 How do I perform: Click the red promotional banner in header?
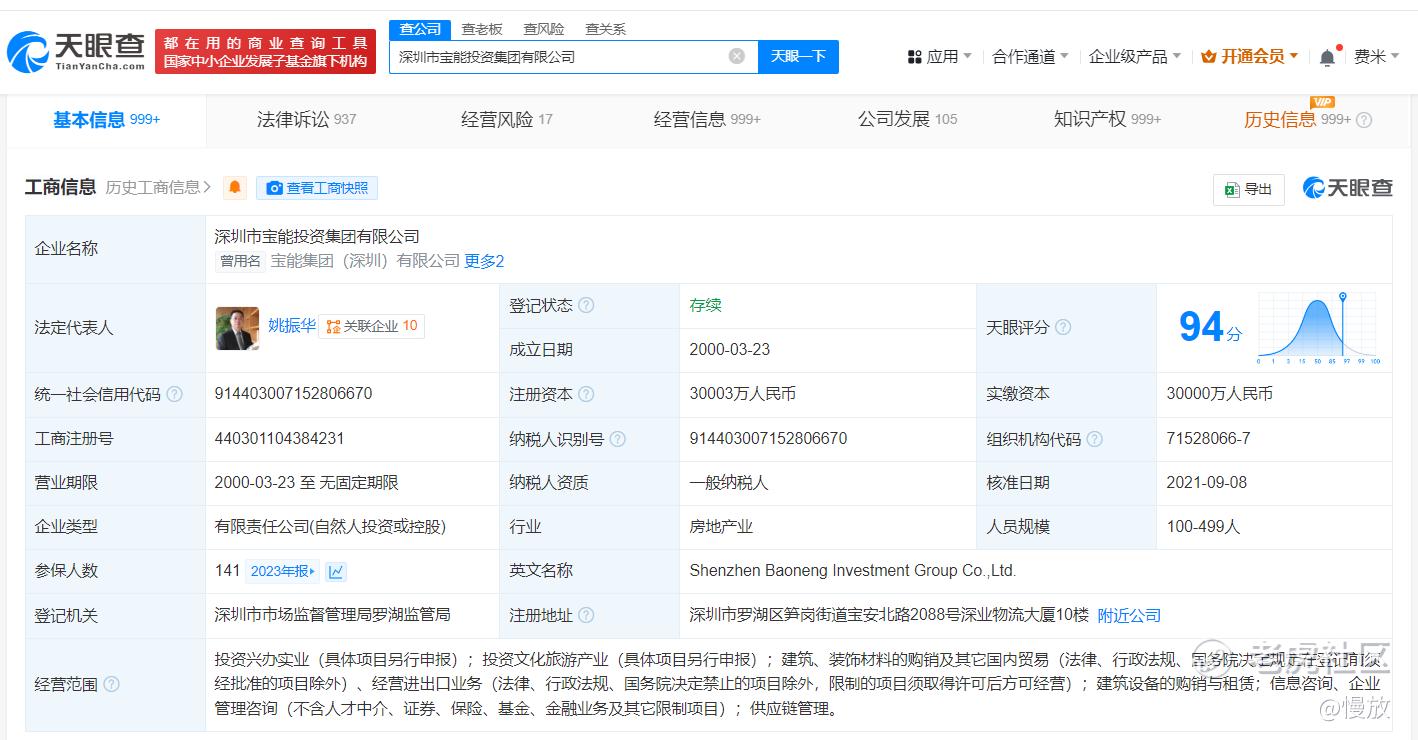click(265, 51)
